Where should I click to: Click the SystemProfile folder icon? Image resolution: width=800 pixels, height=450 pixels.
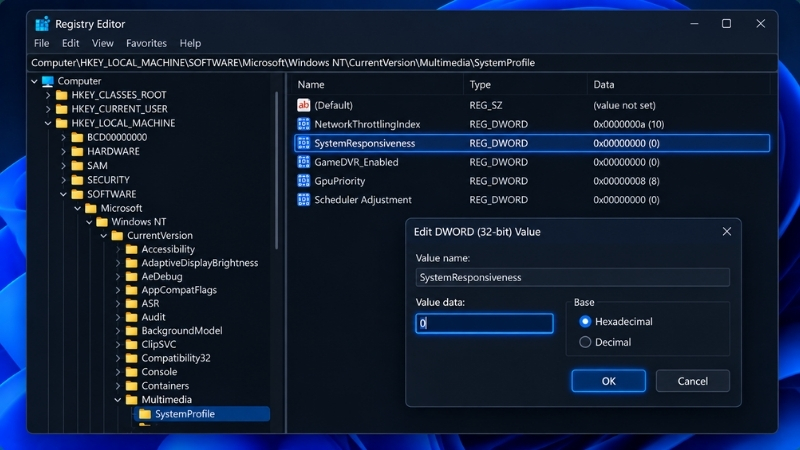tap(145, 414)
